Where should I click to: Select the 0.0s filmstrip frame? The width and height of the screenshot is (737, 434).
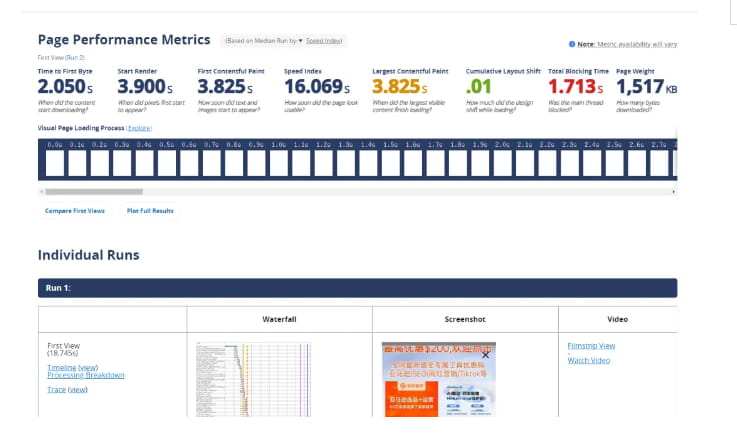[x=56, y=162]
